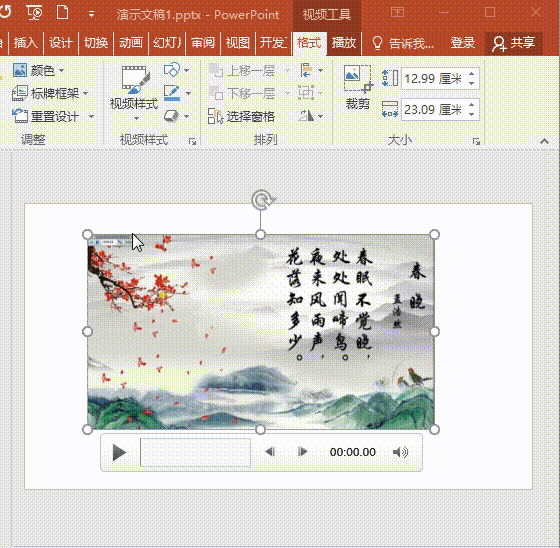Open the 插入 ribbon tab
Screen dimensions: 560x548
point(25,43)
